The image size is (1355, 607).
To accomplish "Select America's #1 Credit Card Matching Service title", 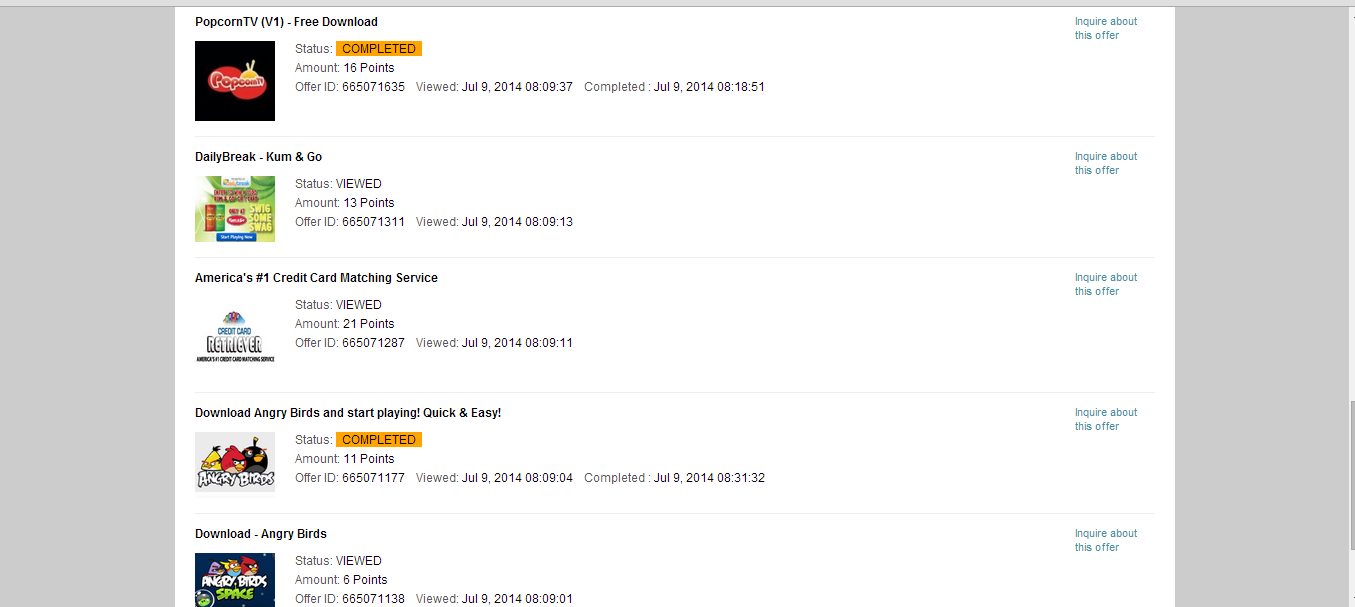I will coord(316,278).
